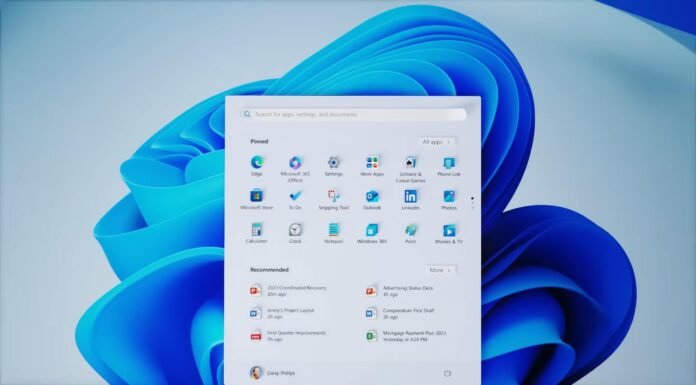Open Compendium First Draft Word document
Screen dimensions: 696x385
click(x=400, y=313)
